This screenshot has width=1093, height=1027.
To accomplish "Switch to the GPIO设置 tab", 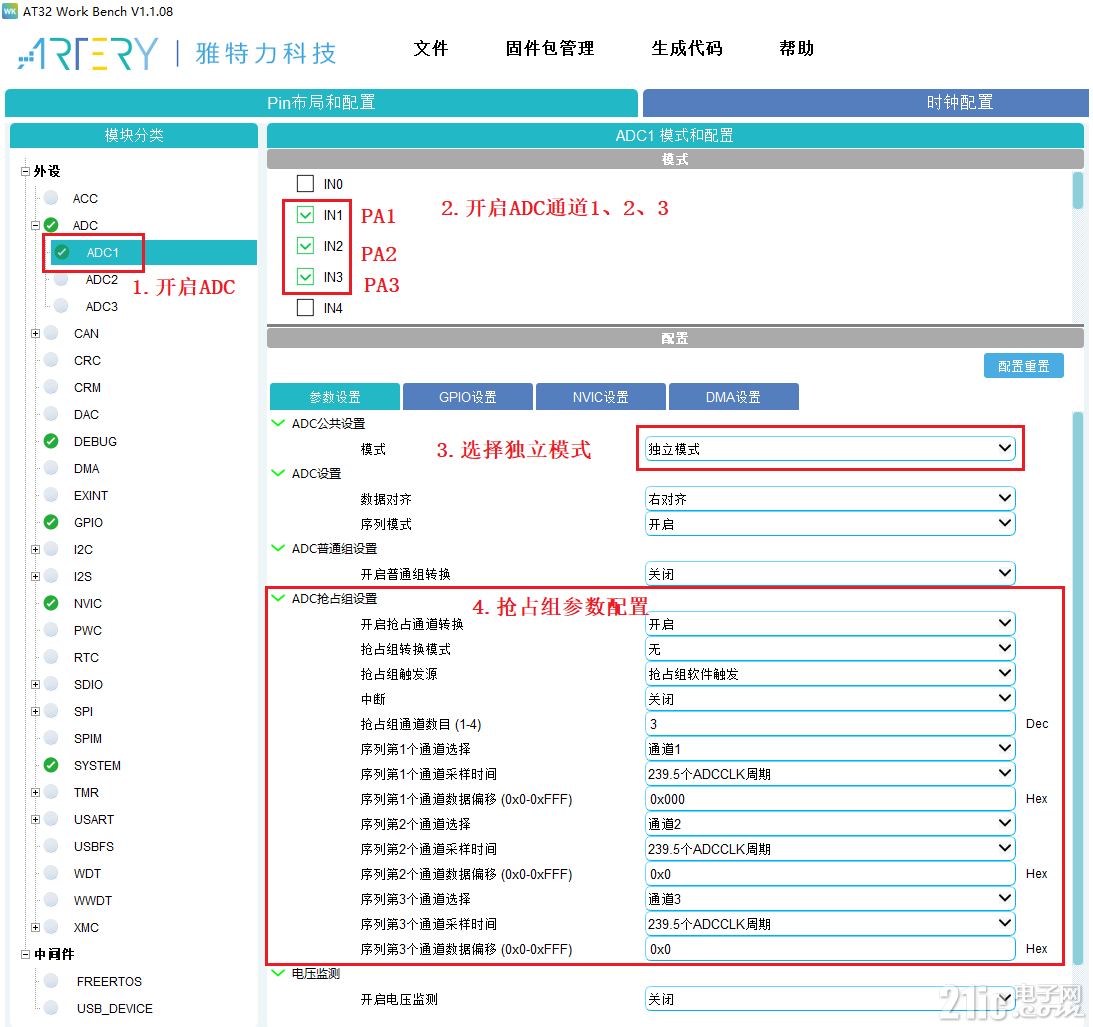I will coord(468,397).
